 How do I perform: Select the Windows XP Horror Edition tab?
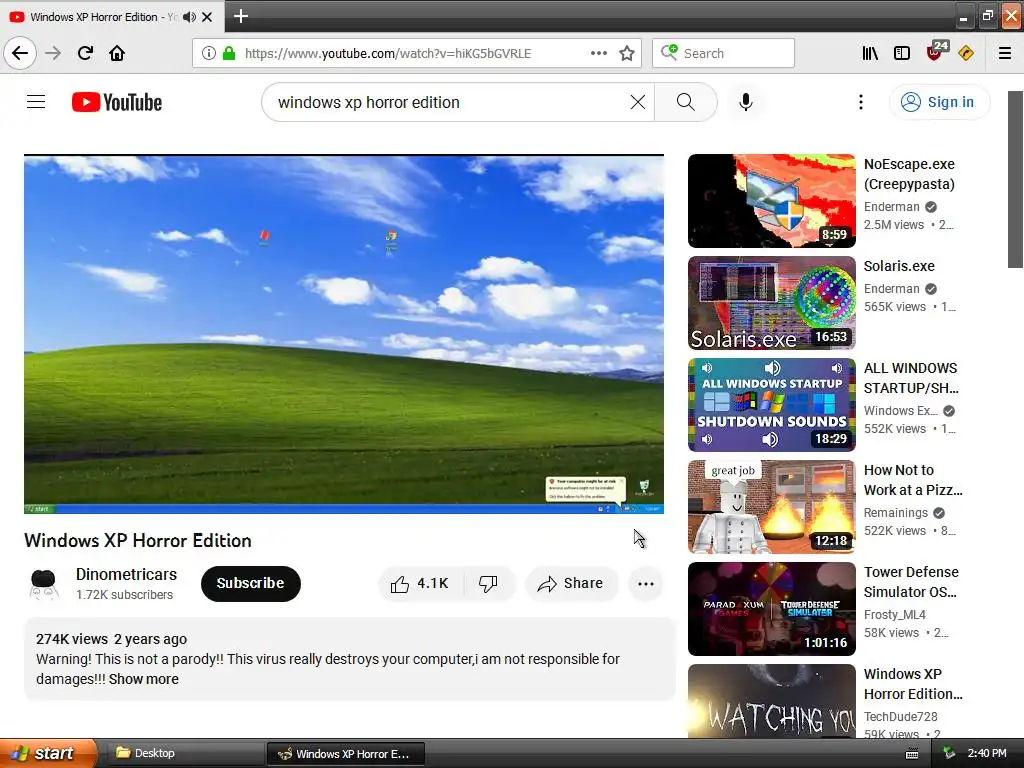coord(112,17)
